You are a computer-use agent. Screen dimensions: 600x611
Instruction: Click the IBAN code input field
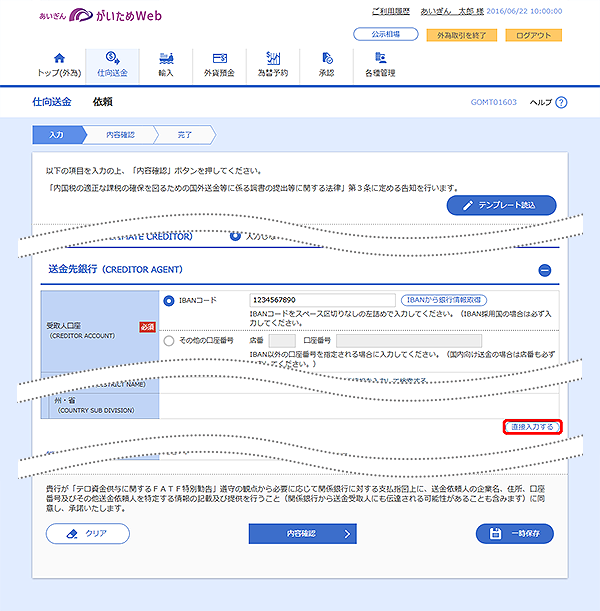[x=322, y=300]
